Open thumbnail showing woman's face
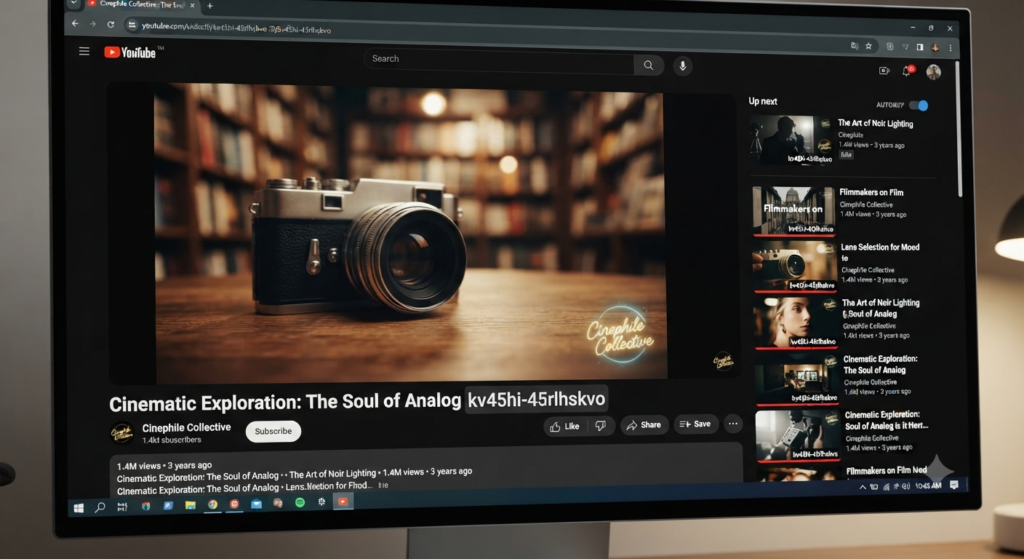The height and width of the screenshot is (559, 1024). point(796,323)
